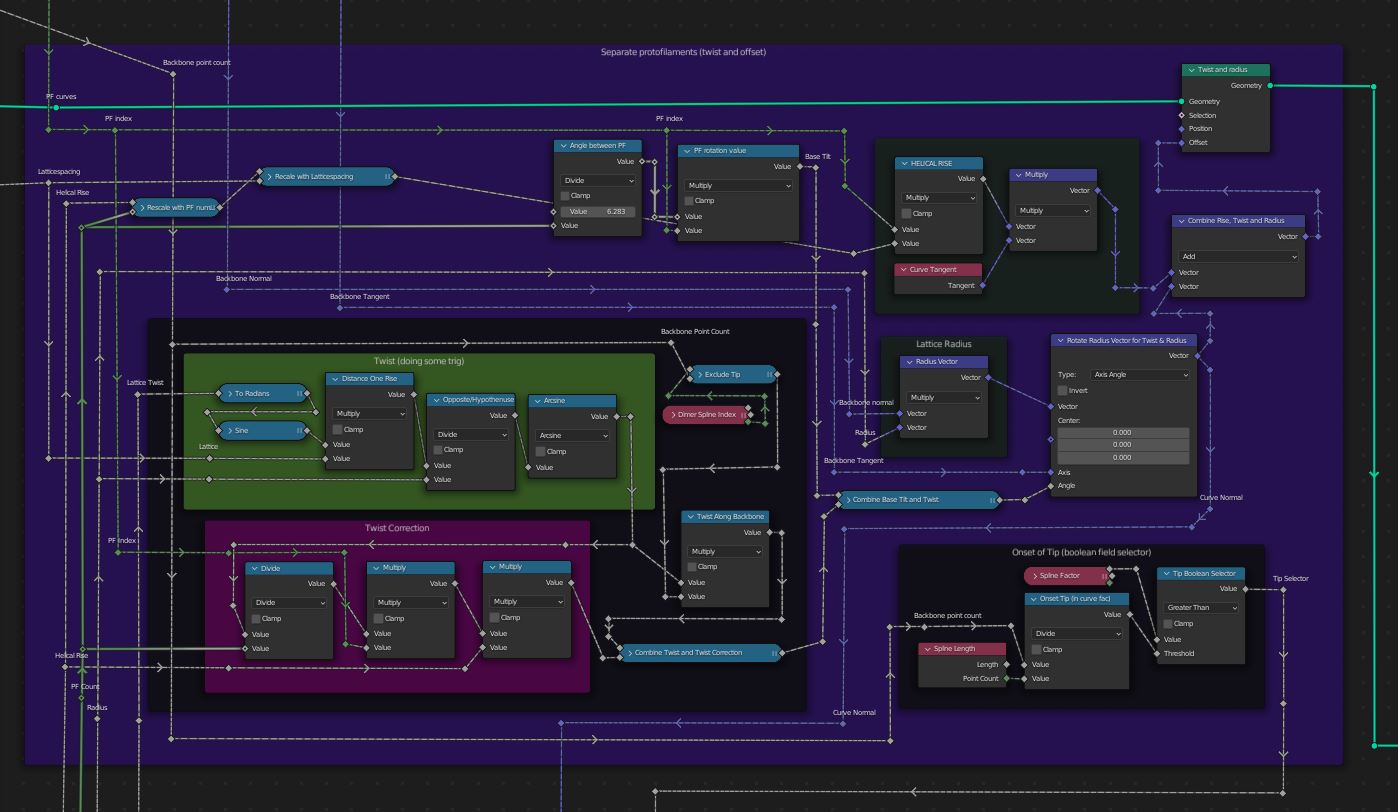Open Multiply dropdown in PF rotation value
Viewport: 1398px width, 812px height.
coord(738,186)
